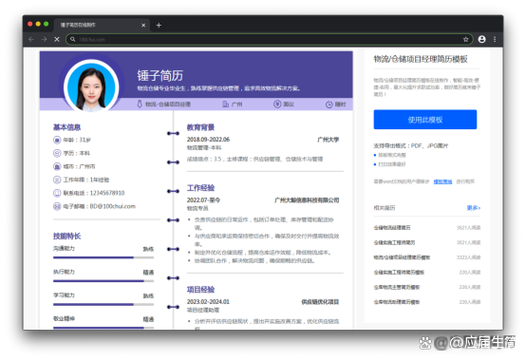The image size is (526, 361).
Task: Click the search magnifier in the address bar
Action: [72, 39]
